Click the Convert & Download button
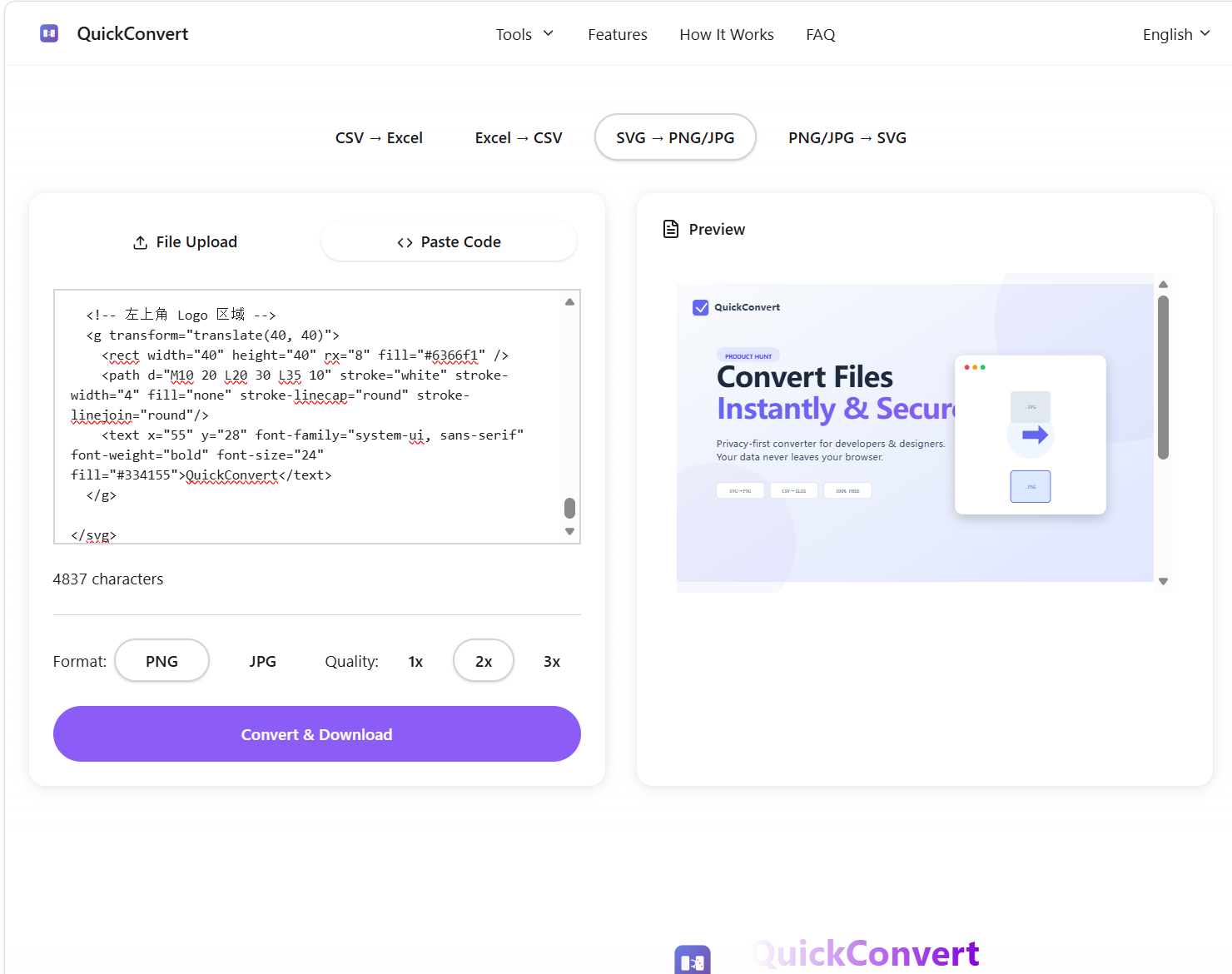 316,733
